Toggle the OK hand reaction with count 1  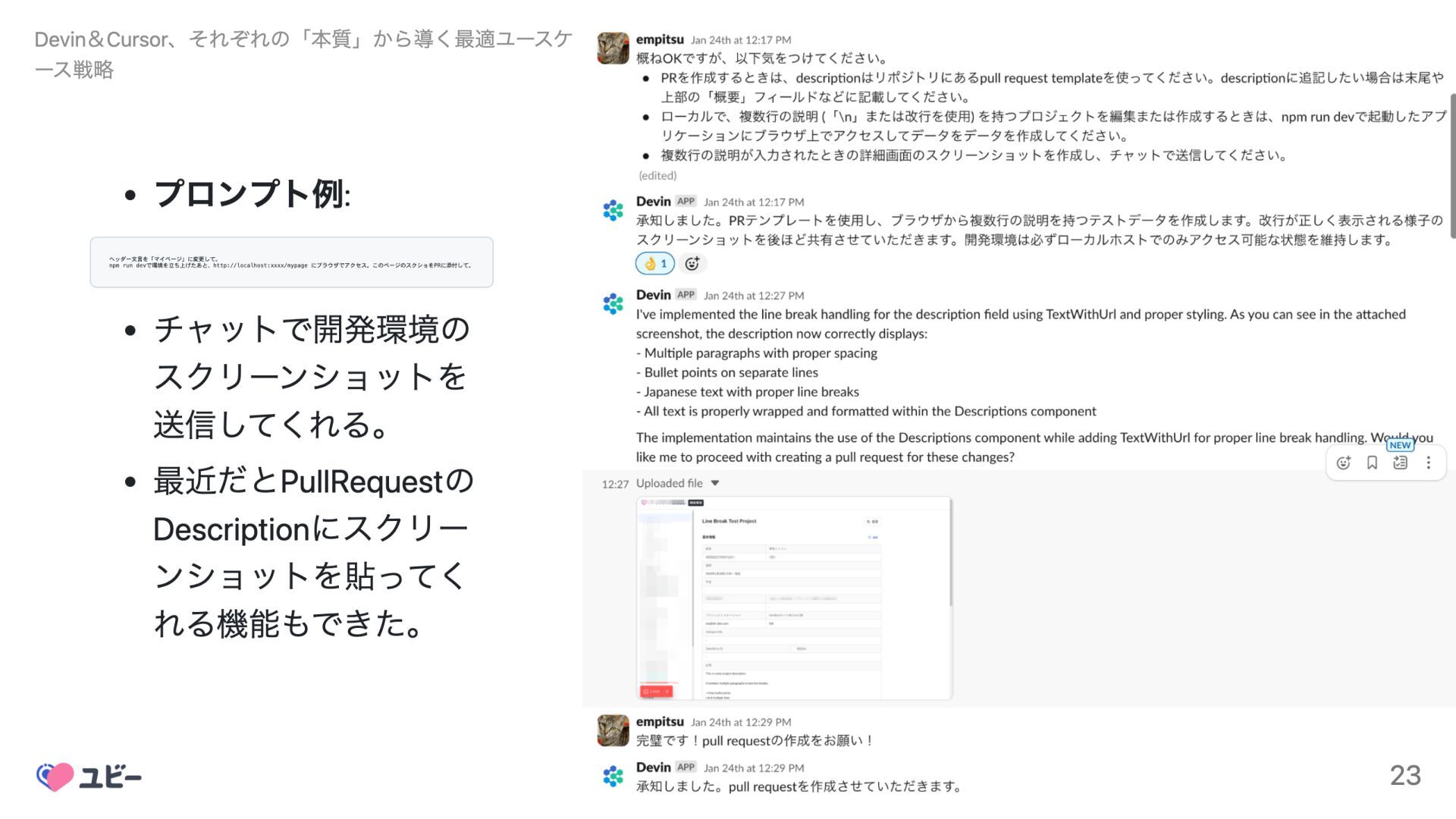(655, 263)
